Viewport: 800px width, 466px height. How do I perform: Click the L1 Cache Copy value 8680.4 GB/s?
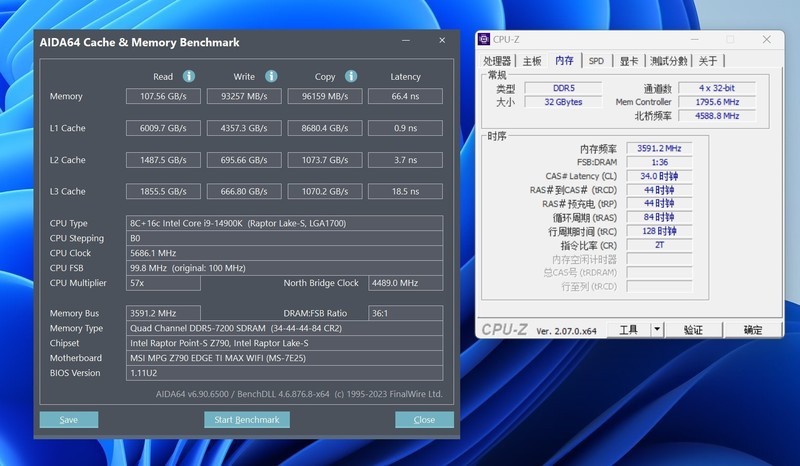(325, 128)
